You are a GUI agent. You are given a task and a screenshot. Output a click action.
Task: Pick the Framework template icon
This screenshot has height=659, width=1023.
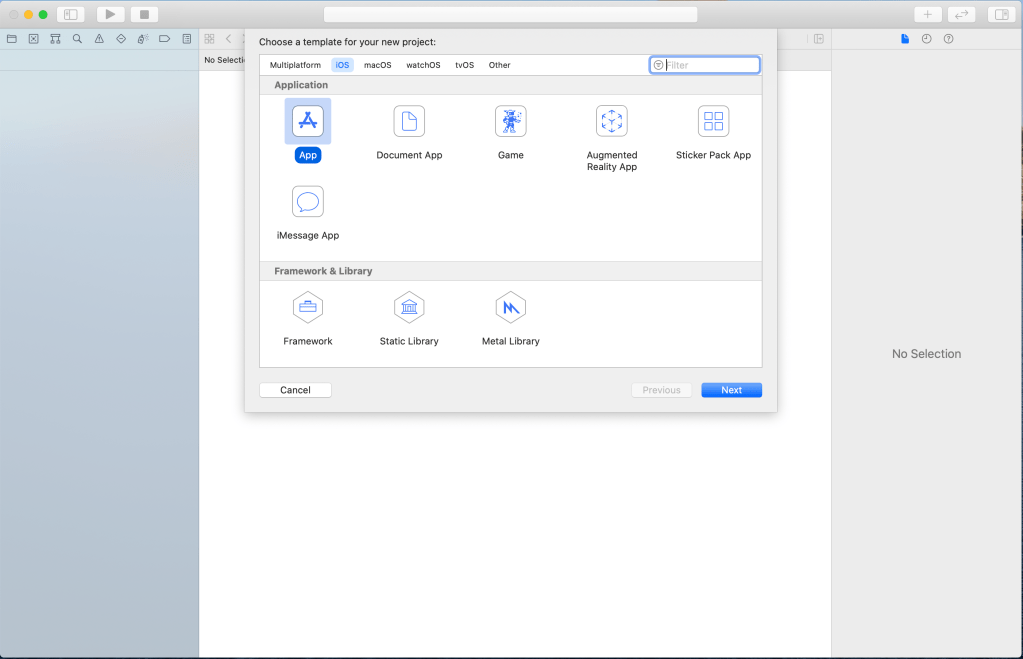(308, 307)
